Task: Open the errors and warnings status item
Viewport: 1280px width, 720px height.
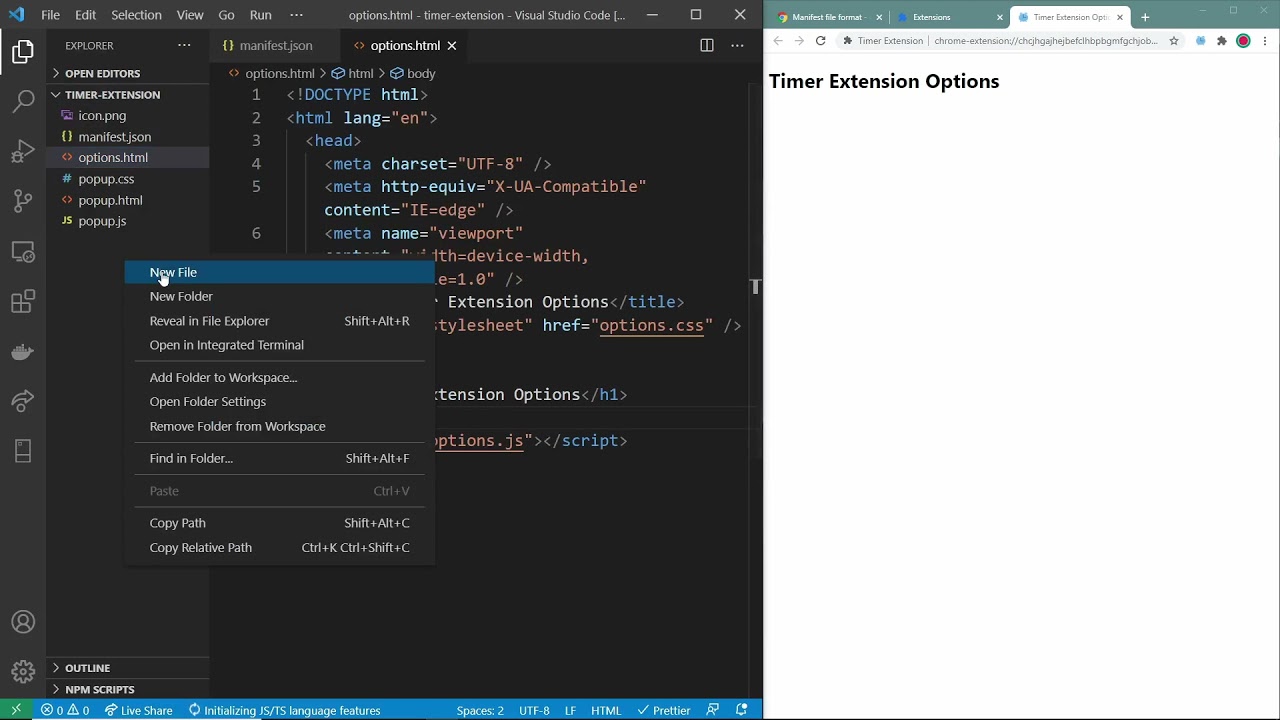Action: pyautogui.click(x=65, y=710)
